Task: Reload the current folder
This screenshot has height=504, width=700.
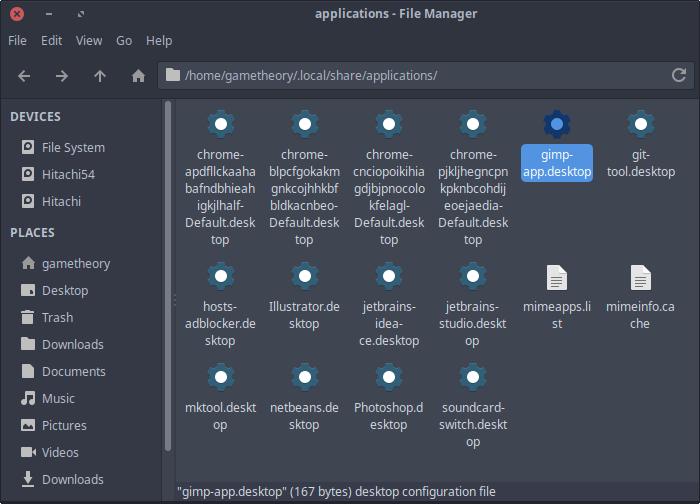Action: (679, 75)
